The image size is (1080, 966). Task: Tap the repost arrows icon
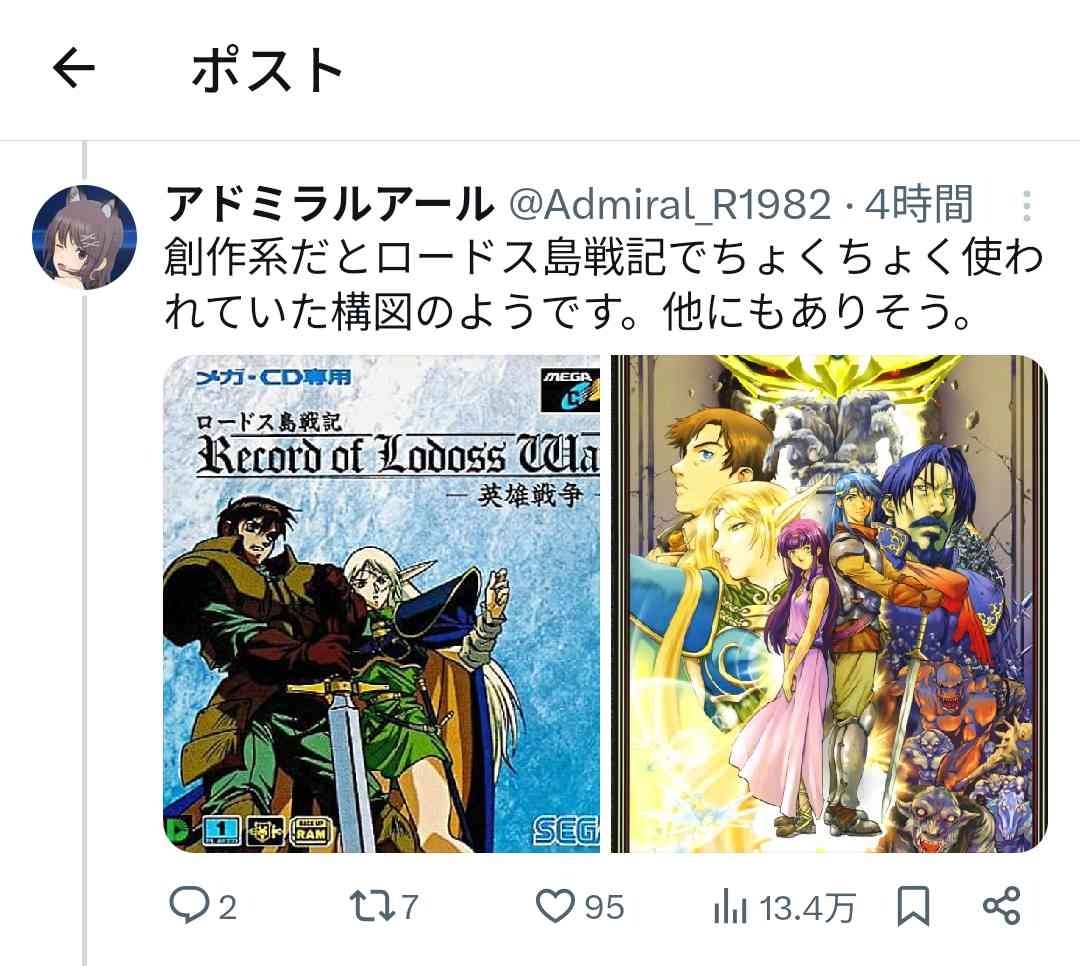[372, 905]
